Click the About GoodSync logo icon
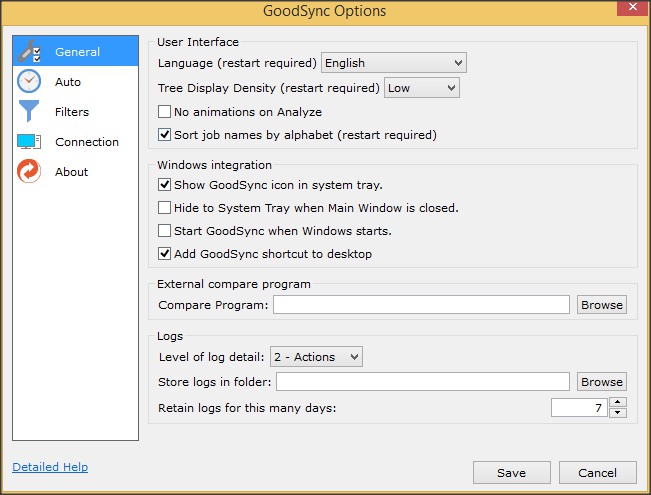 (x=29, y=171)
